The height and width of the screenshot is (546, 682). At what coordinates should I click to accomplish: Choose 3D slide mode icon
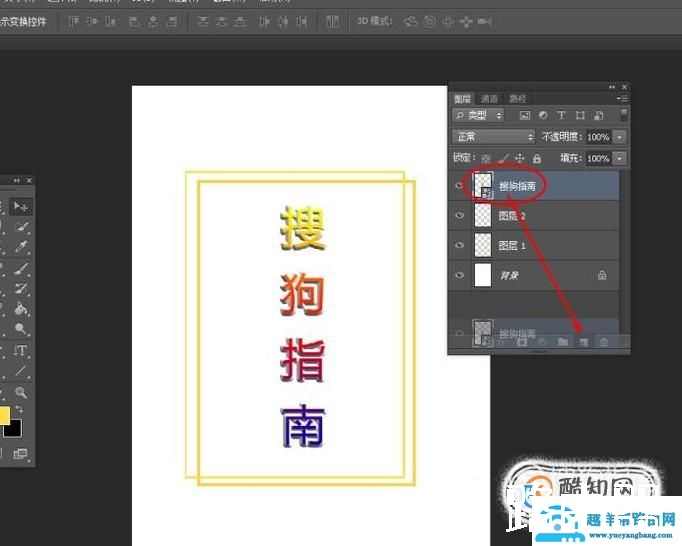pyautogui.click(x=466, y=21)
